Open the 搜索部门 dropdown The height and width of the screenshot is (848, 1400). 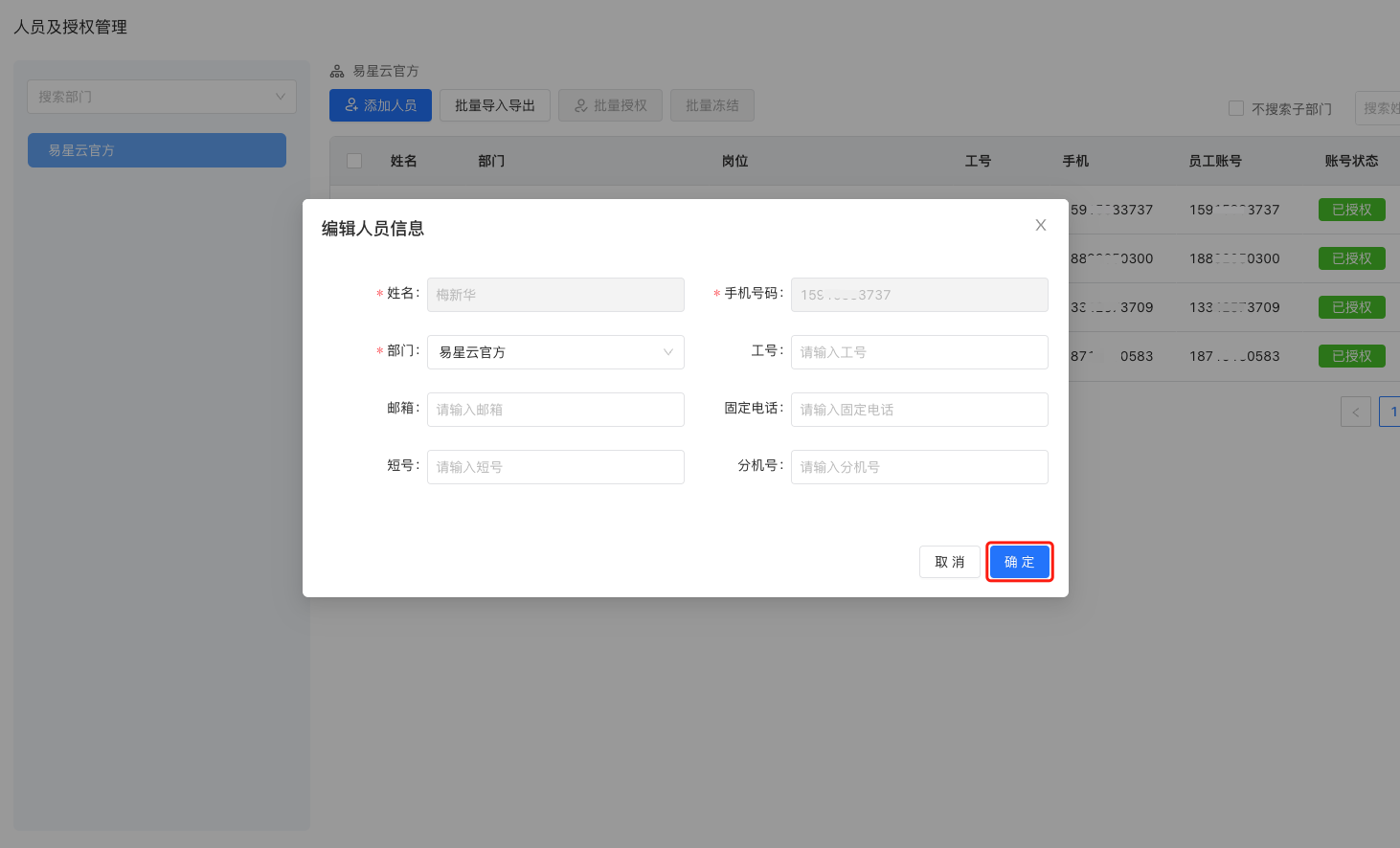click(162, 97)
